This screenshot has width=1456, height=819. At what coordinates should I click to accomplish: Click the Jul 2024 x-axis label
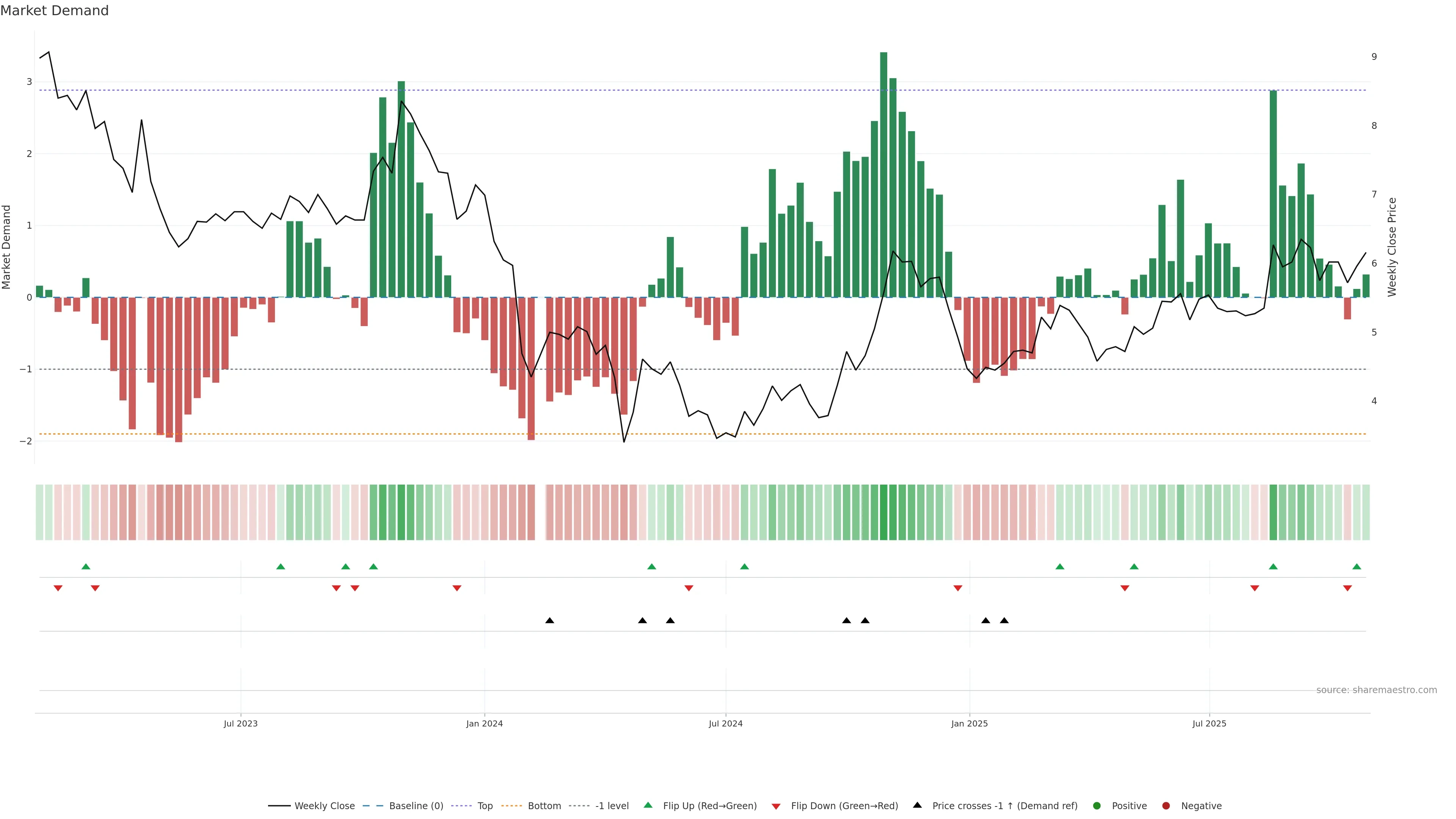click(x=726, y=724)
